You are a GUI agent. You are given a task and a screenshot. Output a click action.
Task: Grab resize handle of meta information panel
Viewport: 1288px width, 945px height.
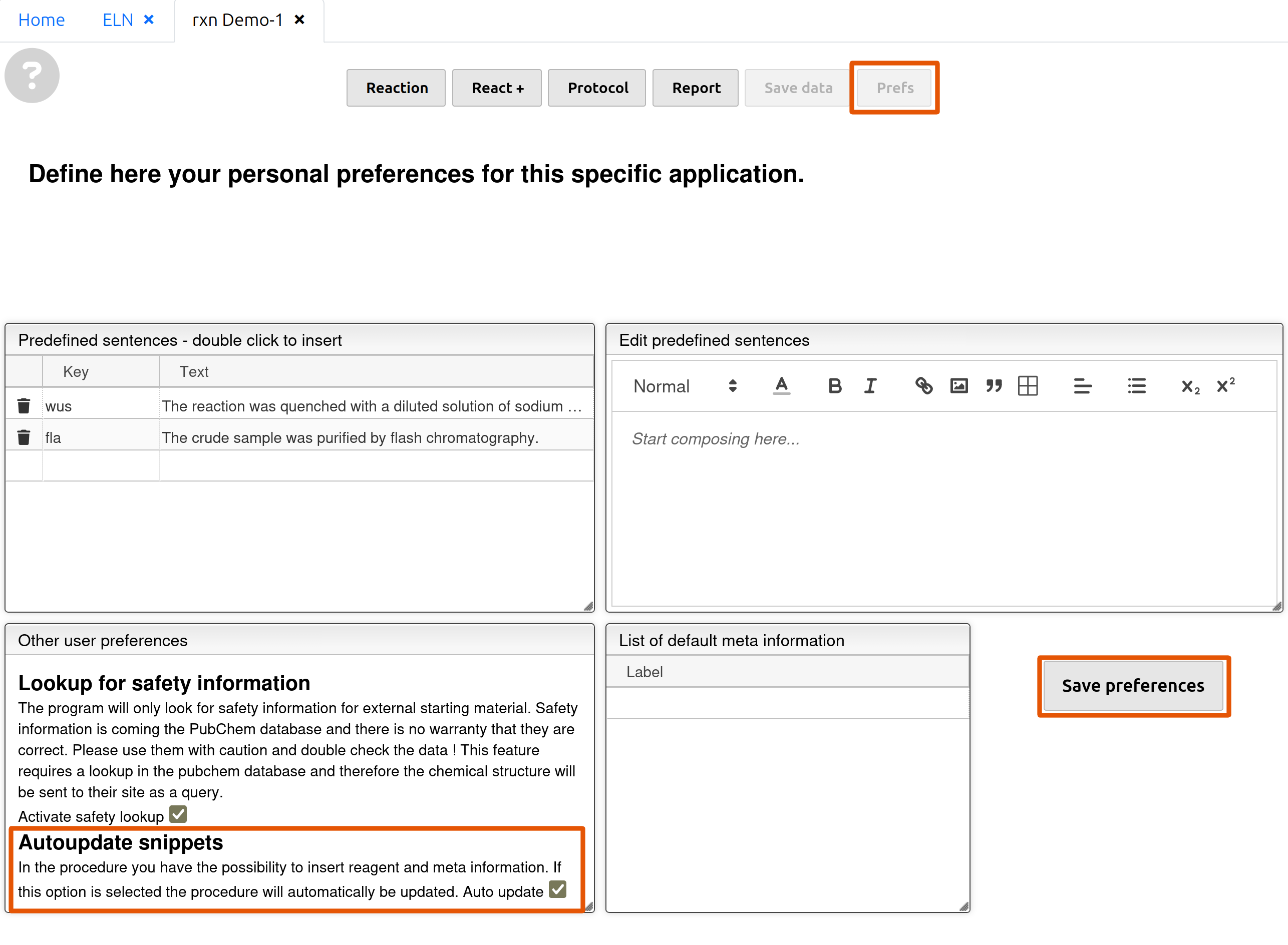963,906
